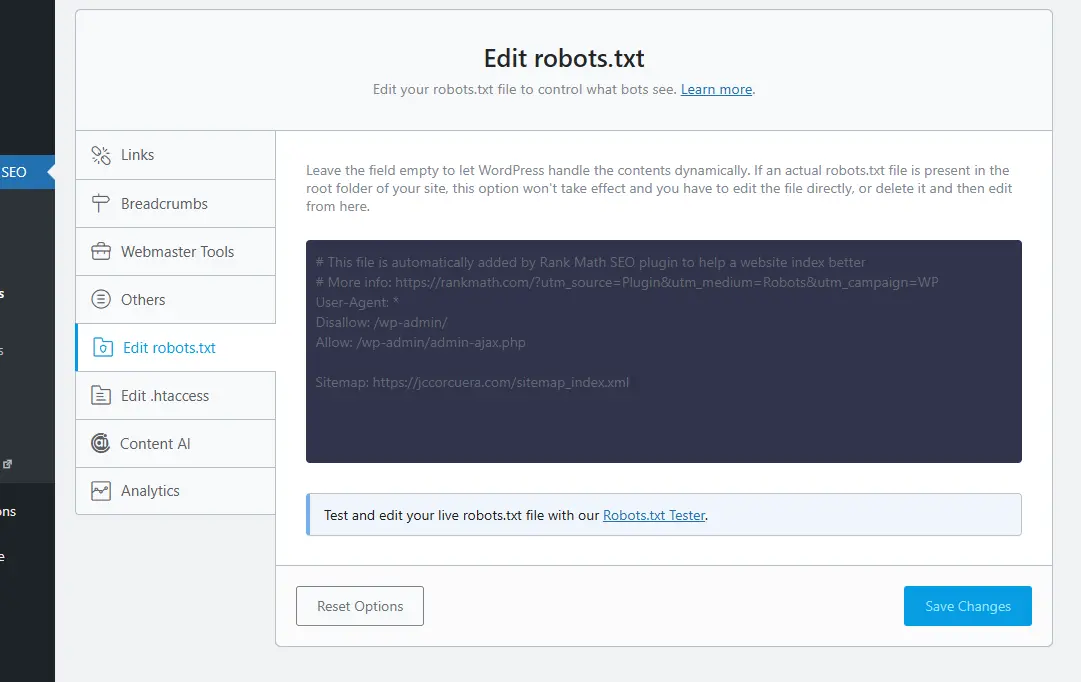
Task: Click the Save Changes button
Action: pos(967,606)
